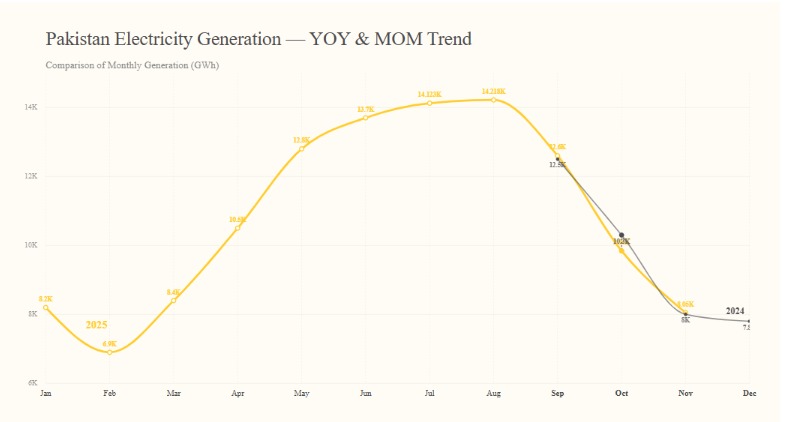Select the dark October 2024 data point
Viewport: 791px width, 422px height.
pos(622,235)
